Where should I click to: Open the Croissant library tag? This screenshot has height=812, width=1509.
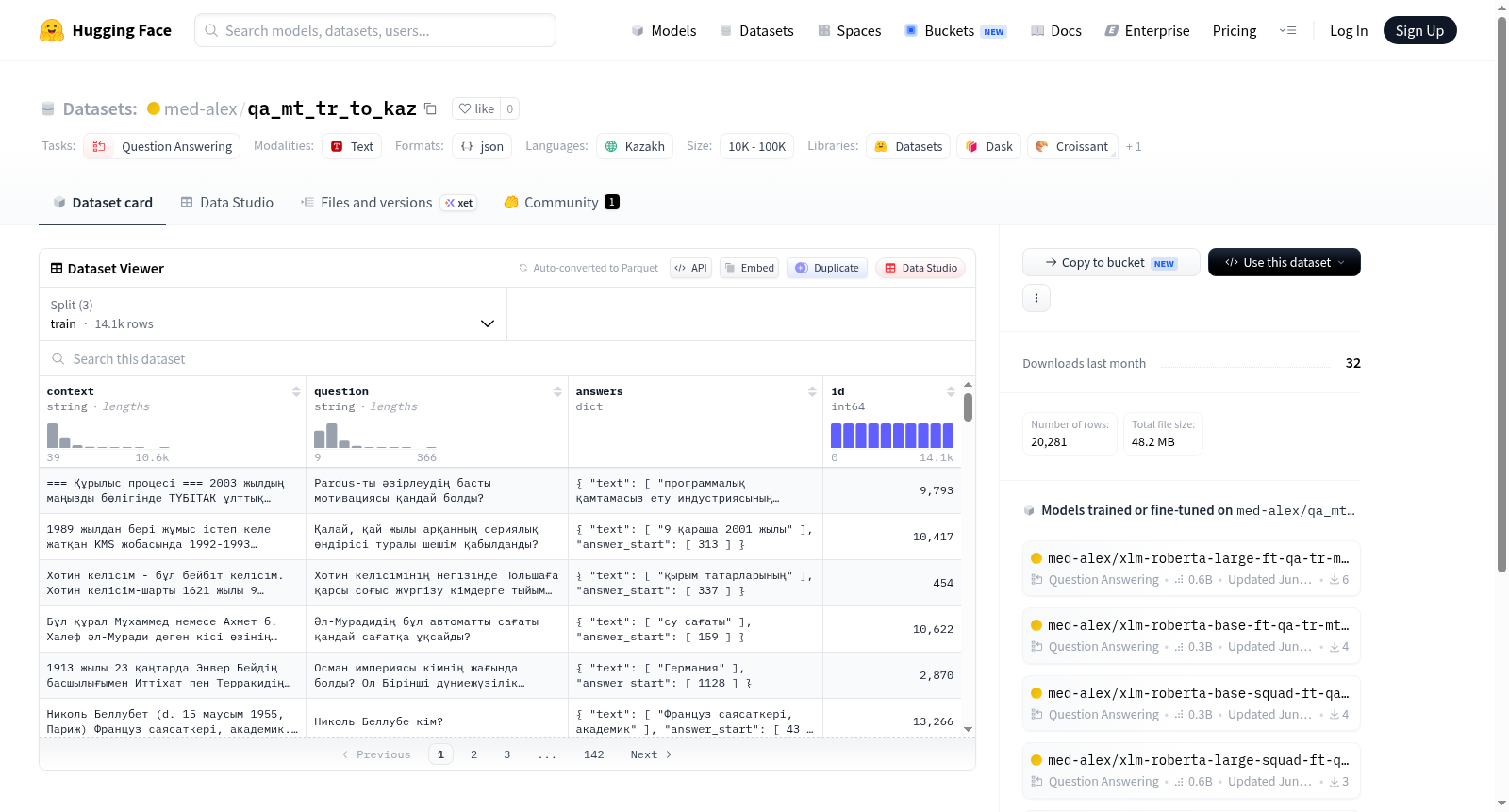(1072, 146)
